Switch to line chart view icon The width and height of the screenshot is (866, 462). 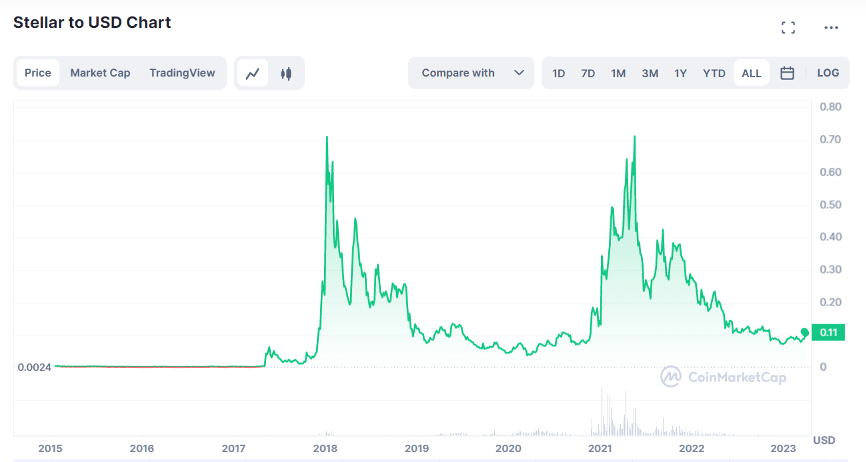(x=253, y=73)
